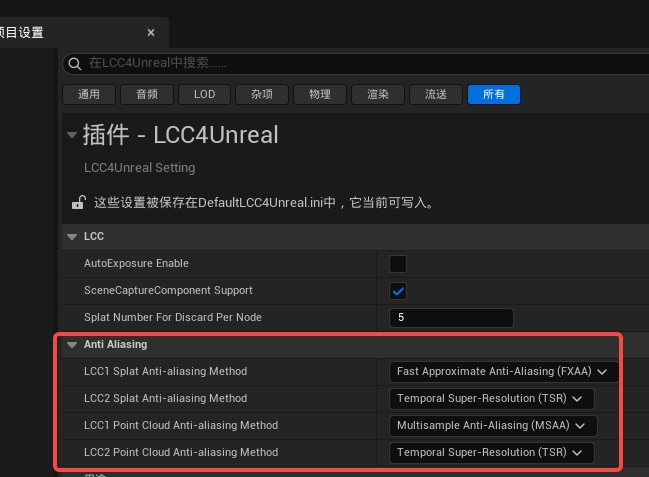This screenshot has height=477, width=649.
Task: Open LCC1 Splat Anti-aliasing Method dropdown
Action: [x=504, y=371]
